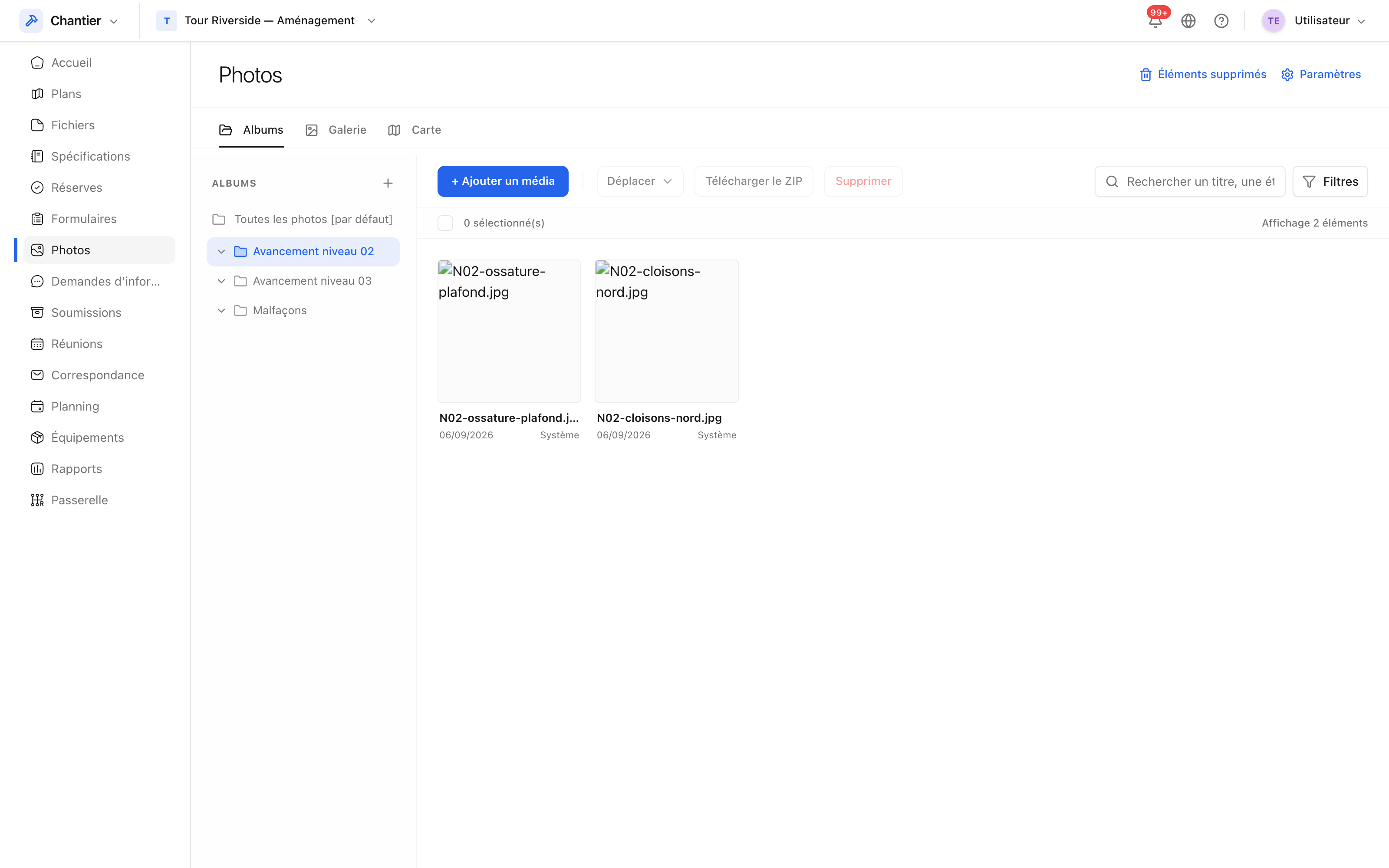Expand the Malfaçons album chevron
1389x868 pixels.
point(221,311)
